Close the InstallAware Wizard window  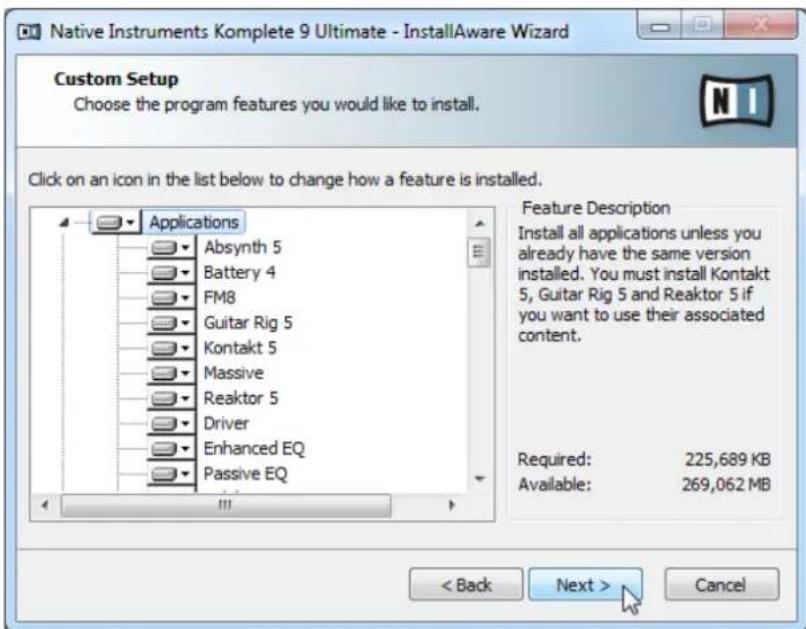pos(761,26)
